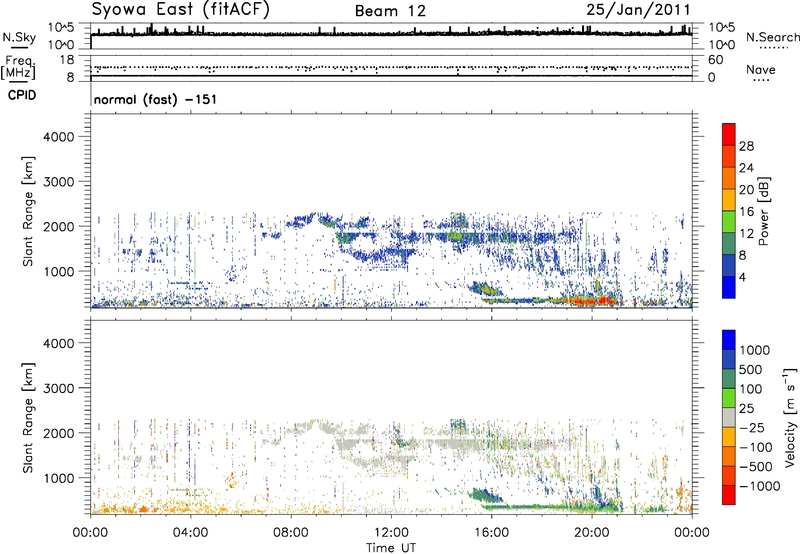Viewport: 800px width, 554px height.
Task: Click the '04:00' time tick label
Action: click(x=190, y=533)
